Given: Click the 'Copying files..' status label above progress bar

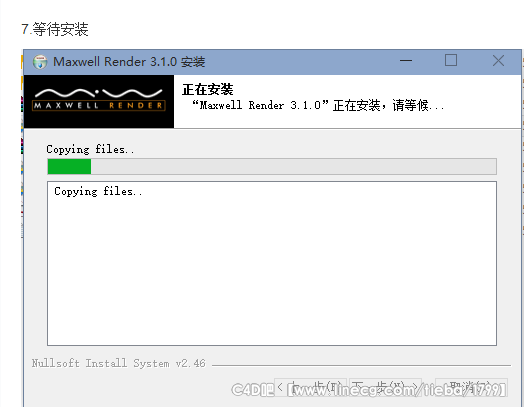Looking at the screenshot, I should pos(90,150).
